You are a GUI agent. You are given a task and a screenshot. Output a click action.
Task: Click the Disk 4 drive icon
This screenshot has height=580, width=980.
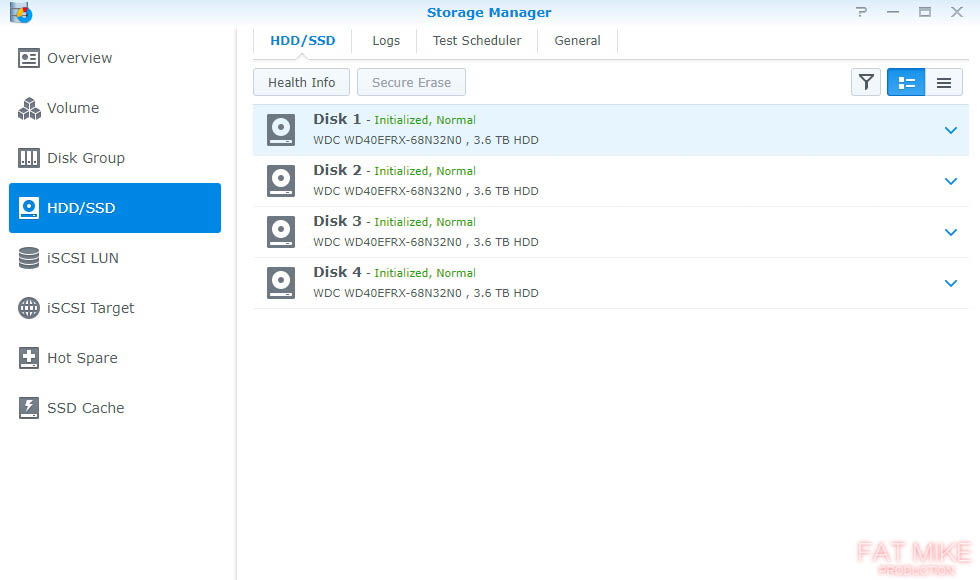click(x=281, y=283)
